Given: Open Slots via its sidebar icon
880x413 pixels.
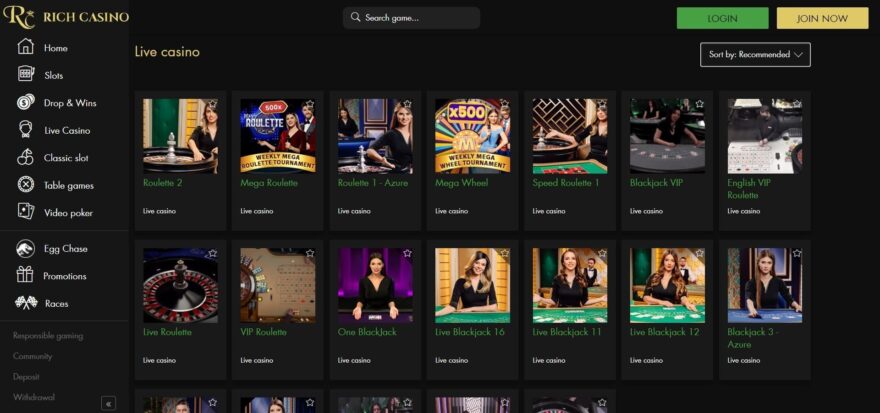Looking at the screenshot, I should [26, 75].
